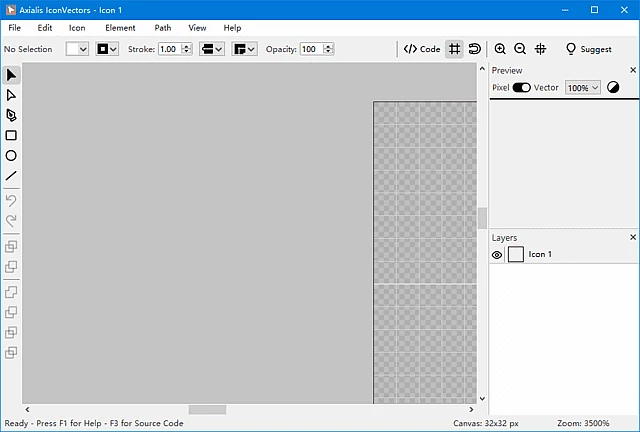
Task: Toggle the grid display button
Action: point(454,49)
